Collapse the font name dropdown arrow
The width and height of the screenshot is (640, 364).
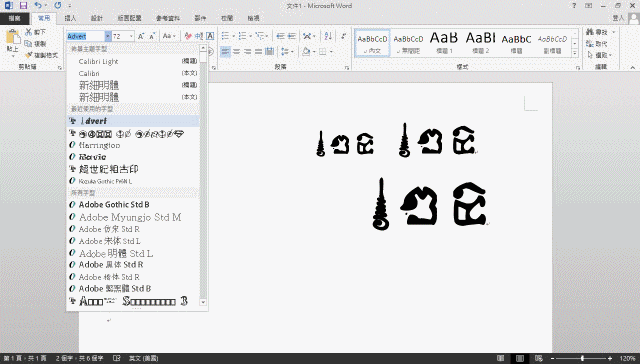coord(108,36)
